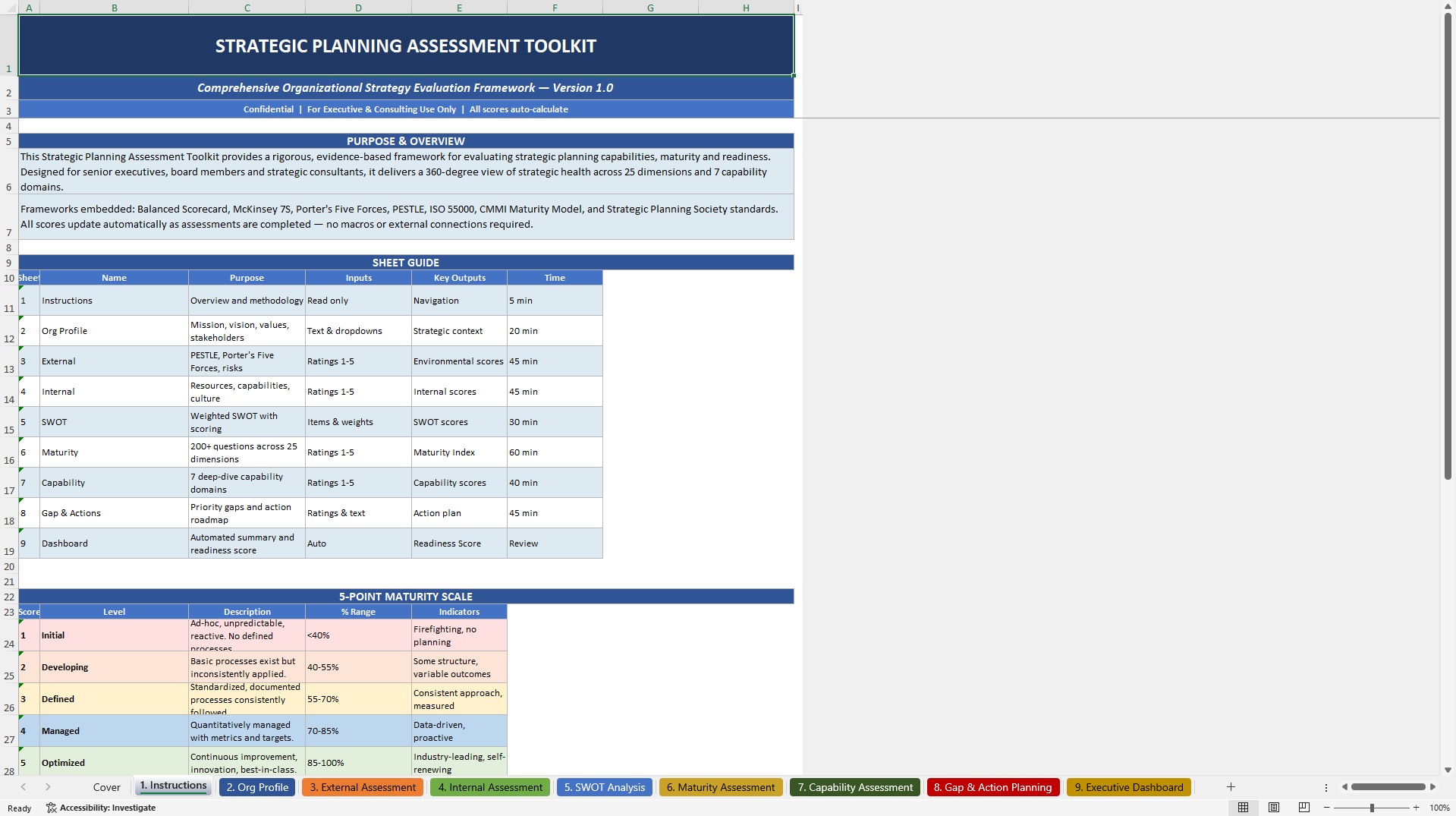Add a new sheet with plus icon
This screenshot has height=816, width=1456.
tap(1231, 787)
